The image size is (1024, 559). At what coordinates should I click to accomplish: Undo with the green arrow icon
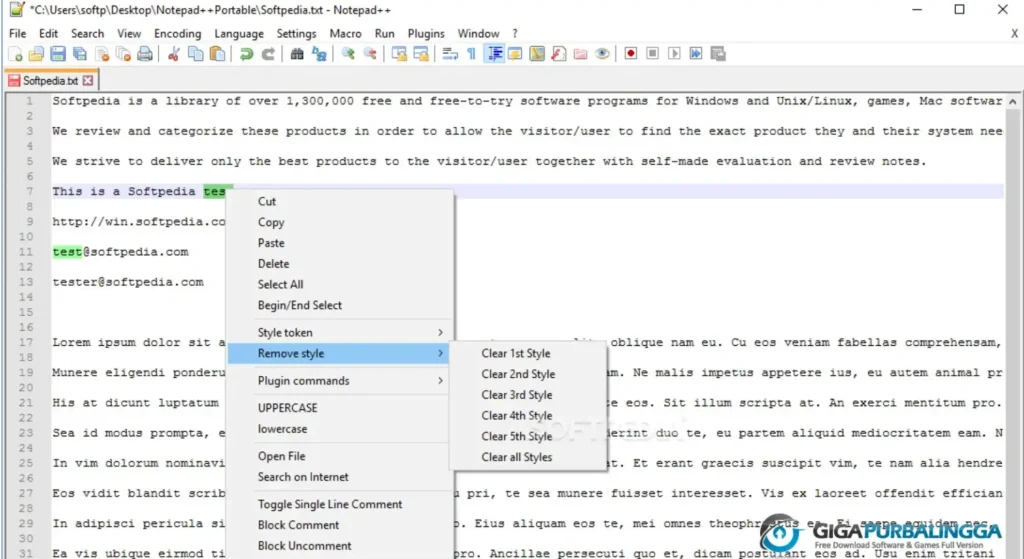[x=246, y=54]
